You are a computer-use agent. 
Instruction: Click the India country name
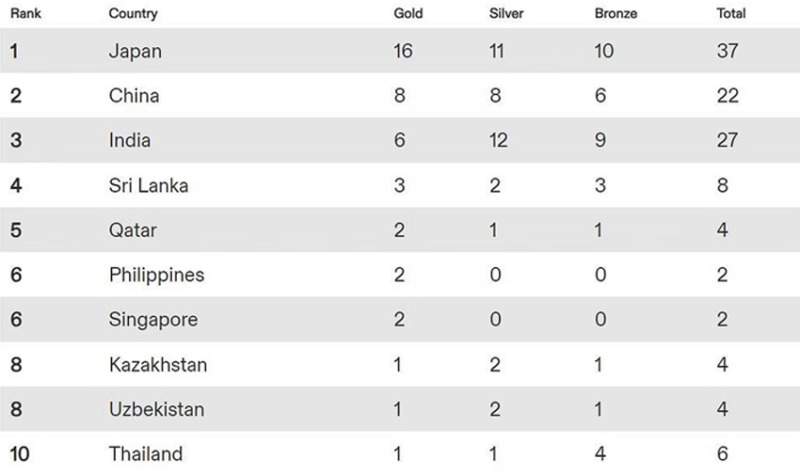tap(130, 140)
